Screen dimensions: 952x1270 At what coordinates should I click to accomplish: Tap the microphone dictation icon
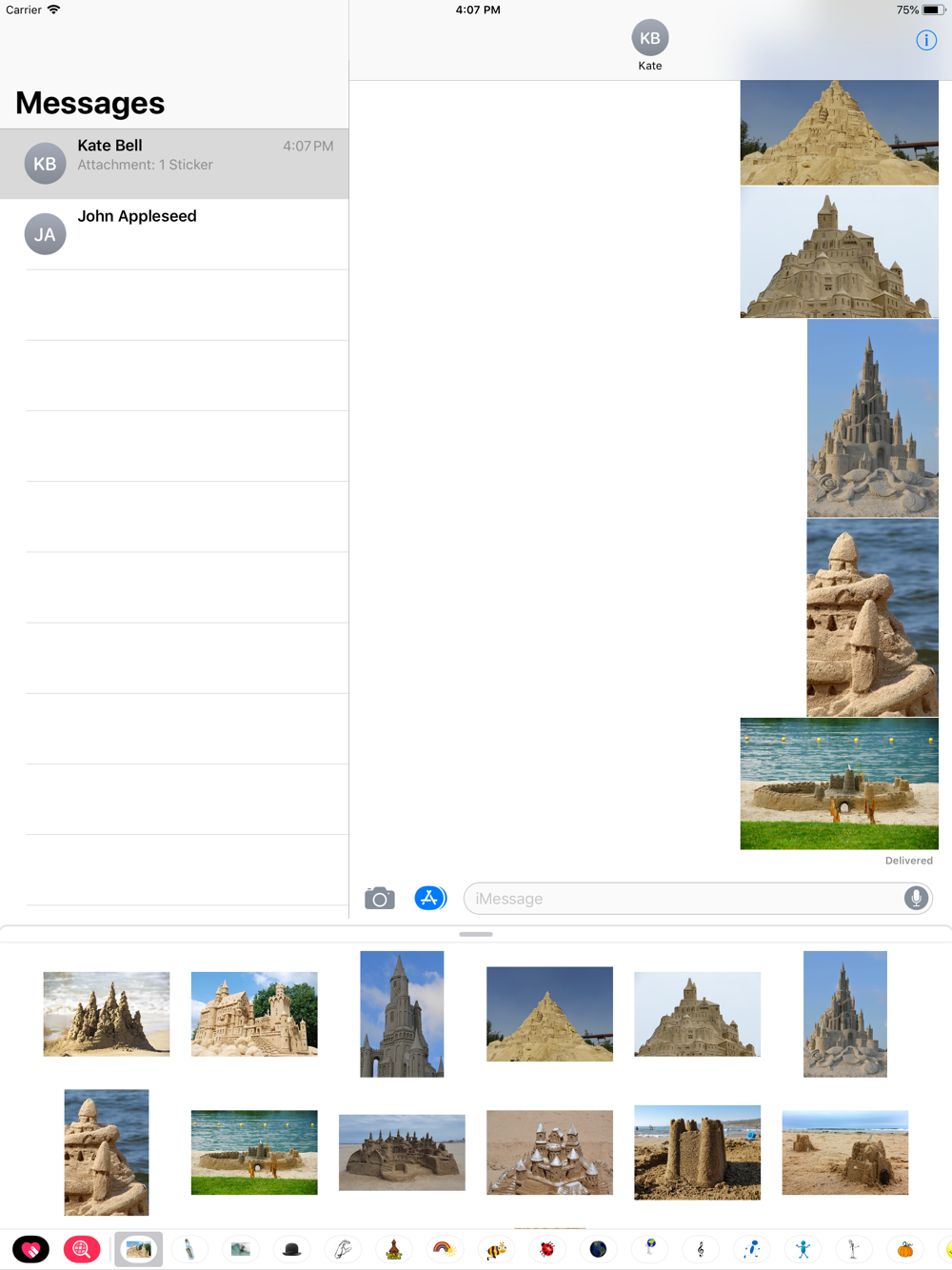click(x=916, y=898)
